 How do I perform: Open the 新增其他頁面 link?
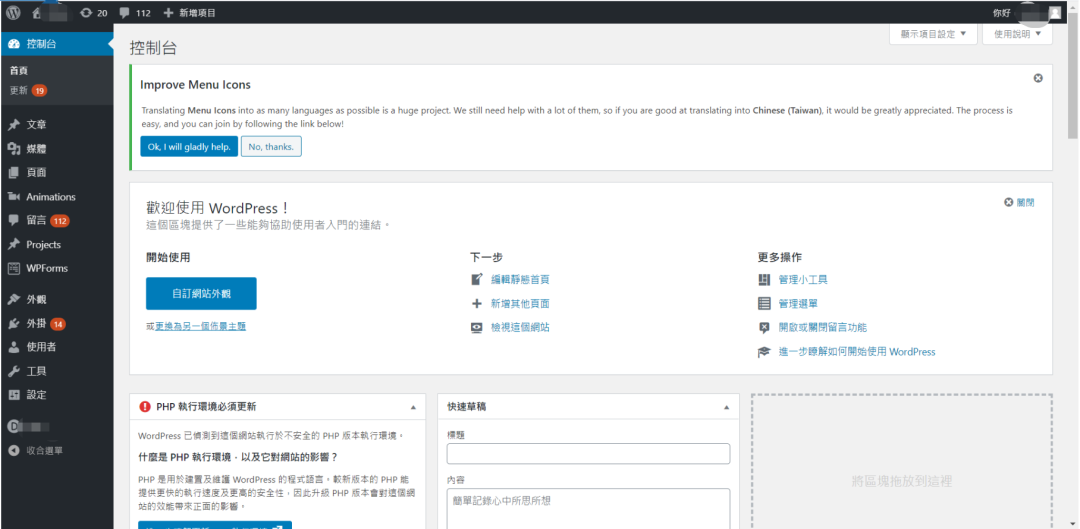(x=520, y=304)
